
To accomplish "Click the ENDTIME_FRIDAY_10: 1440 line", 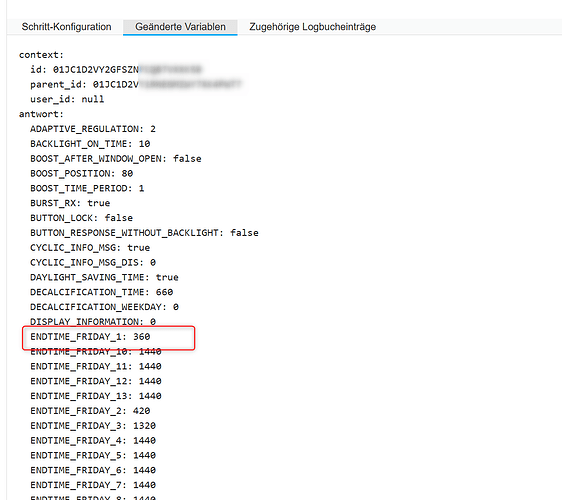I will click(96, 352).
